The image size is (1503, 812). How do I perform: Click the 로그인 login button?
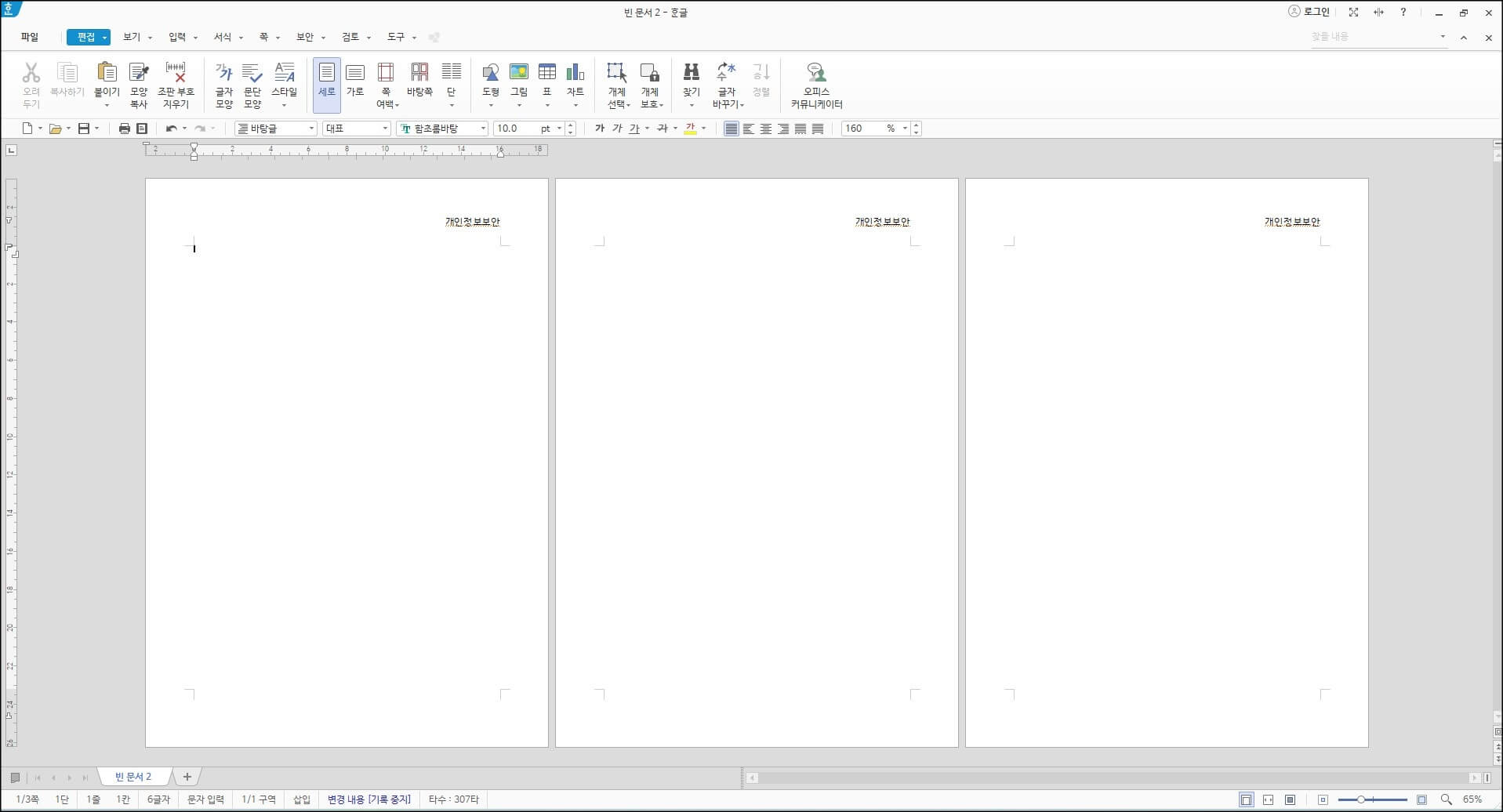(x=1309, y=12)
